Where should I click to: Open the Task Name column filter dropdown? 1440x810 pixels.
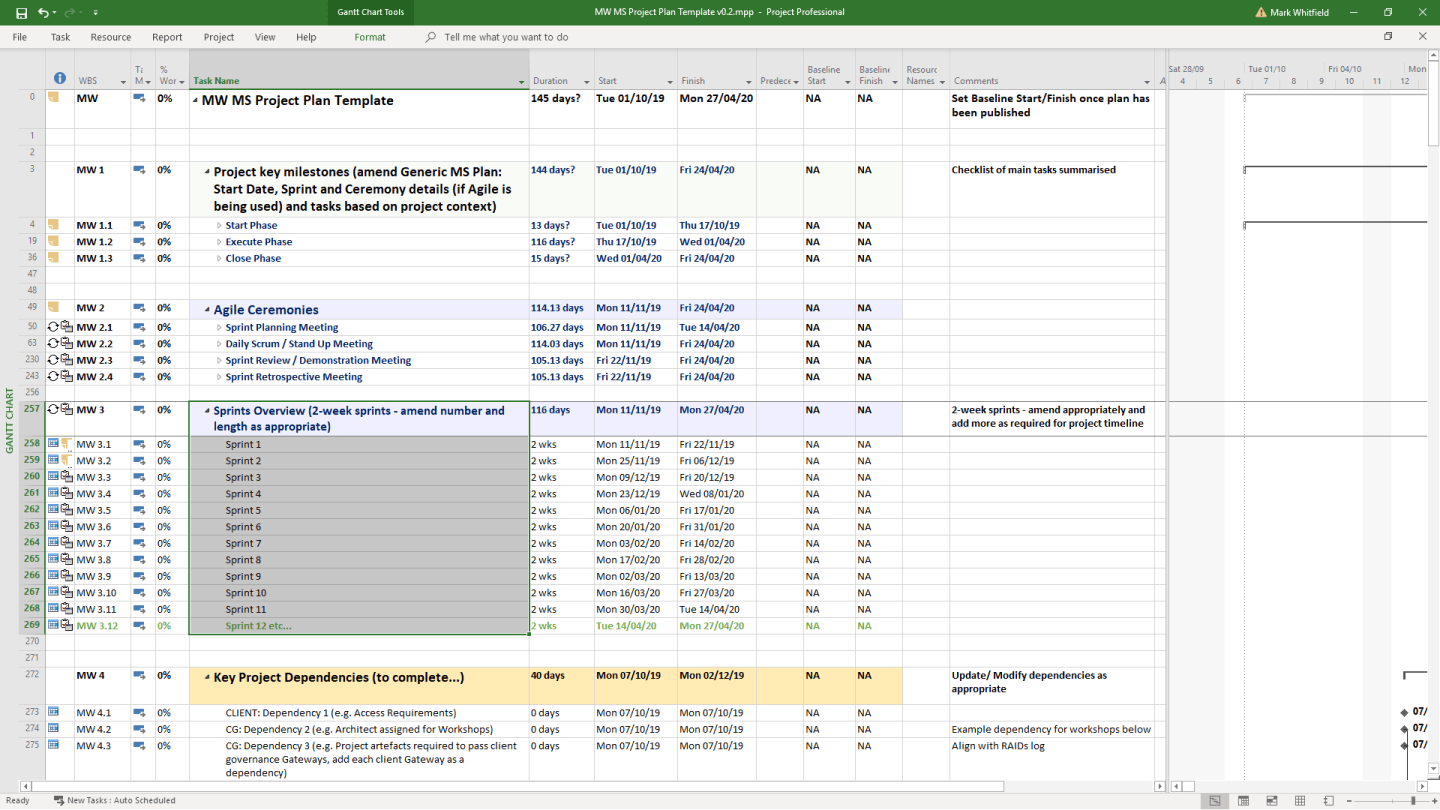523,81
